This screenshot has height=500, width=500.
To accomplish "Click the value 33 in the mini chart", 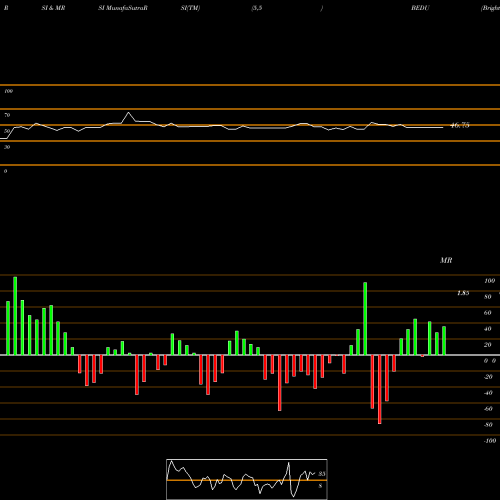I will (322, 474).
